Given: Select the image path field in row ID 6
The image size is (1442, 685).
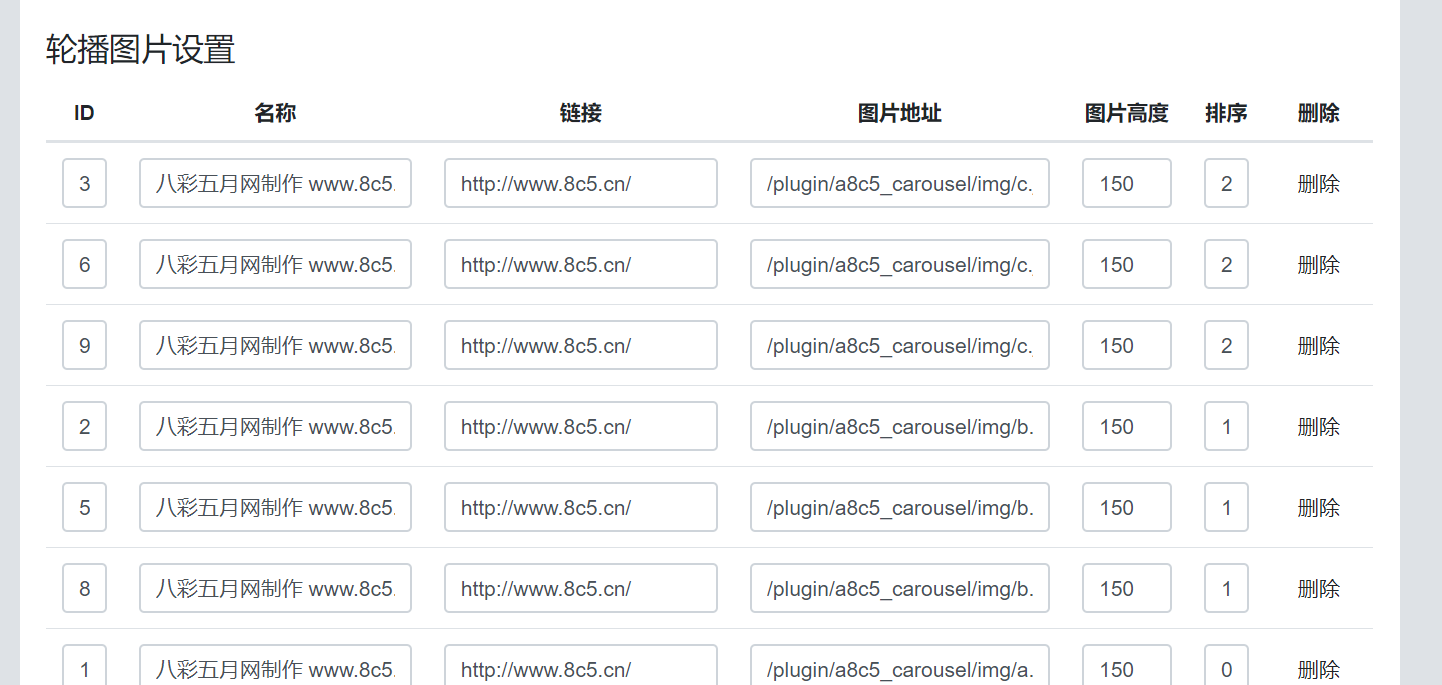Looking at the screenshot, I should [900, 264].
